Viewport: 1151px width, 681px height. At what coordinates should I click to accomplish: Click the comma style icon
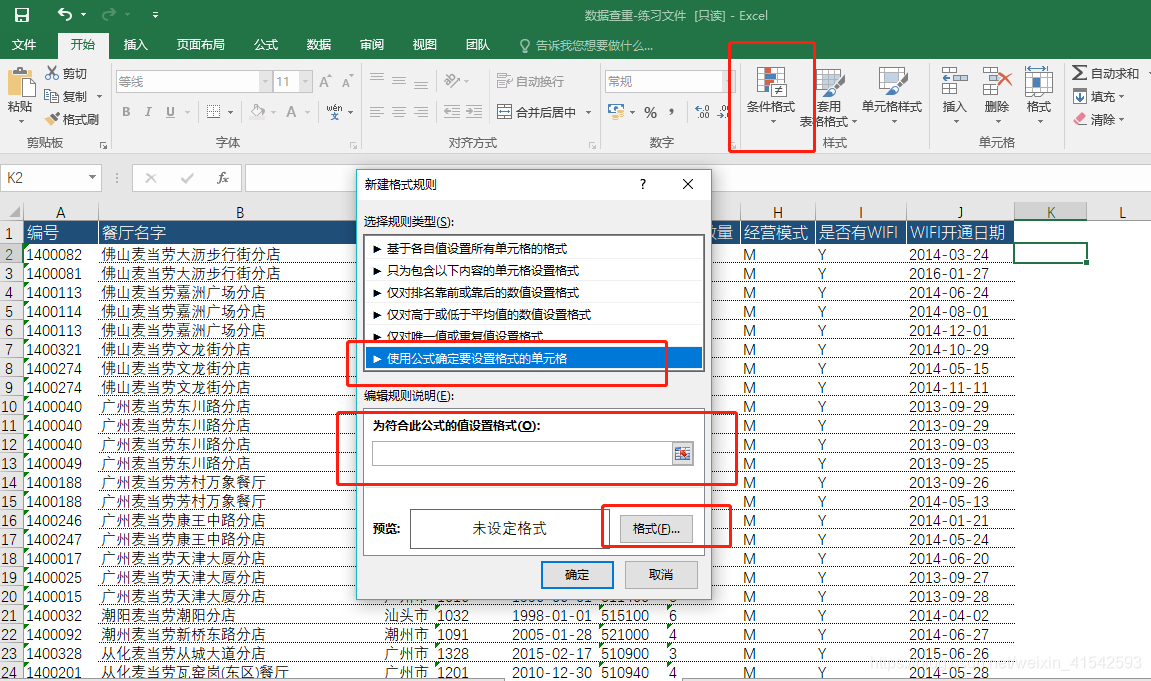[x=671, y=112]
